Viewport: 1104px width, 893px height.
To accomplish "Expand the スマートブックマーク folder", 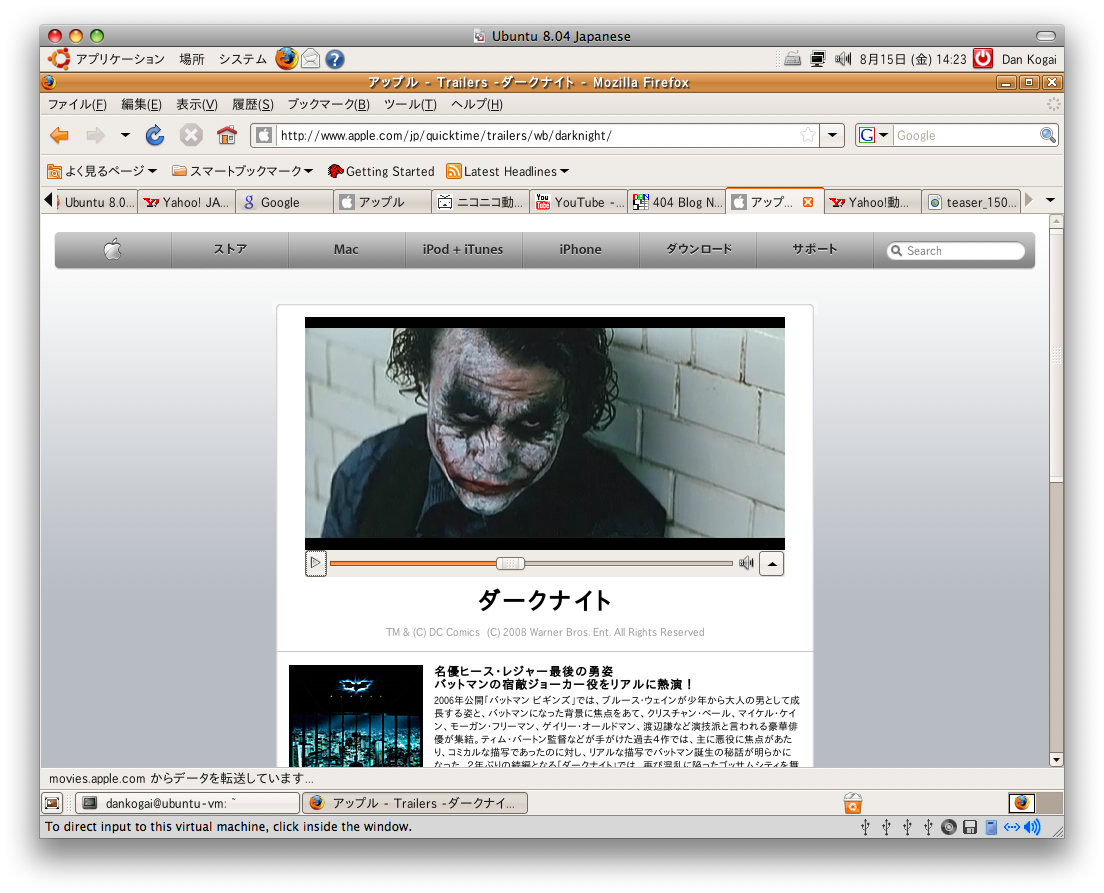I will click(242, 171).
